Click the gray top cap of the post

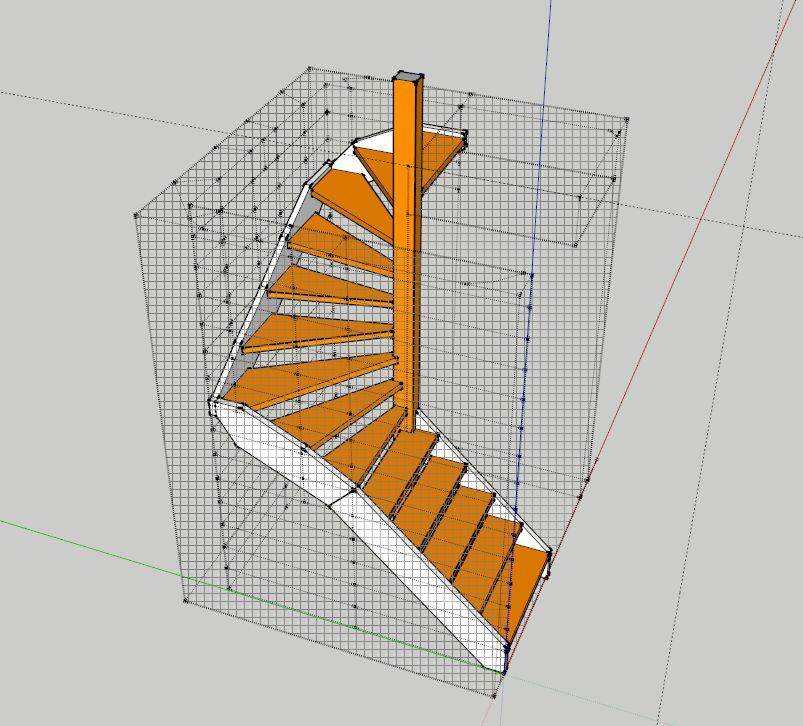point(409,76)
